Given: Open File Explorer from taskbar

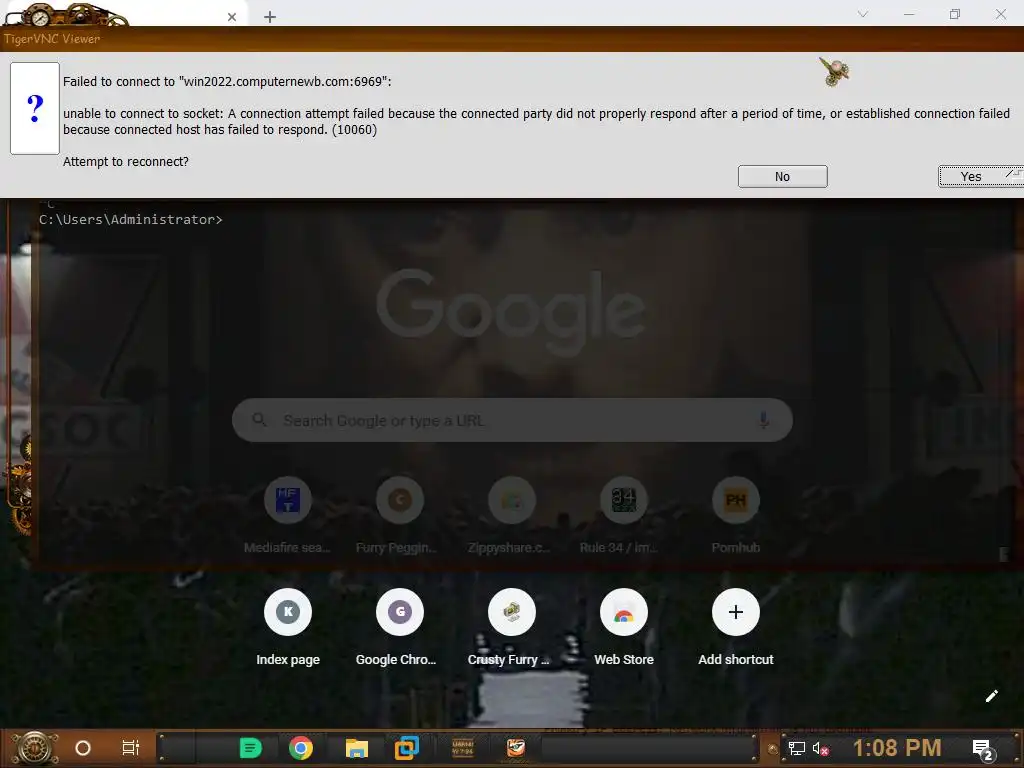Looking at the screenshot, I should point(357,748).
